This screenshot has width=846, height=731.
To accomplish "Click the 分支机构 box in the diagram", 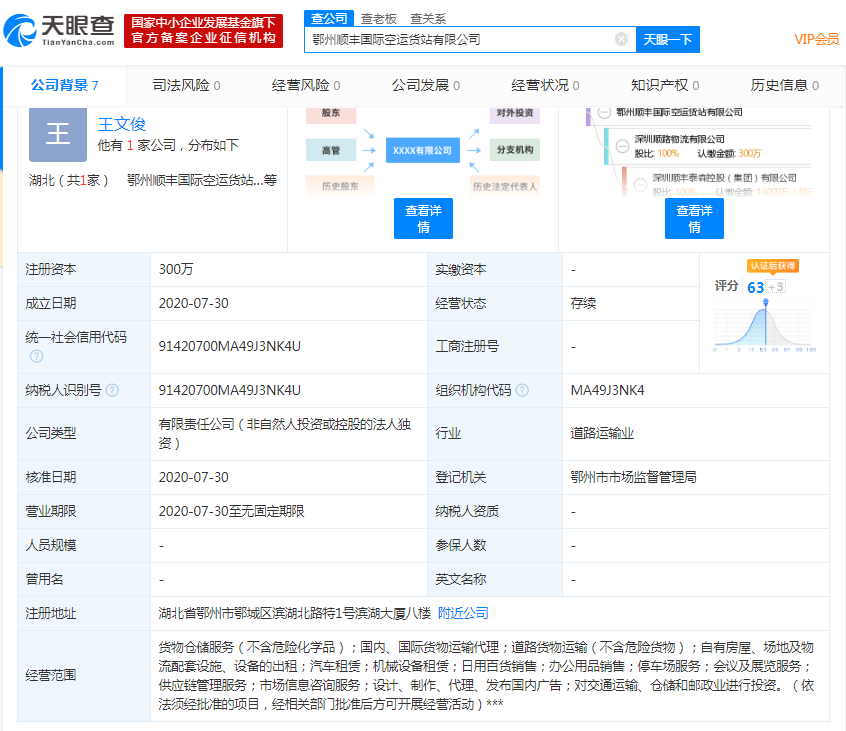I will pyautogui.click(x=515, y=150).
